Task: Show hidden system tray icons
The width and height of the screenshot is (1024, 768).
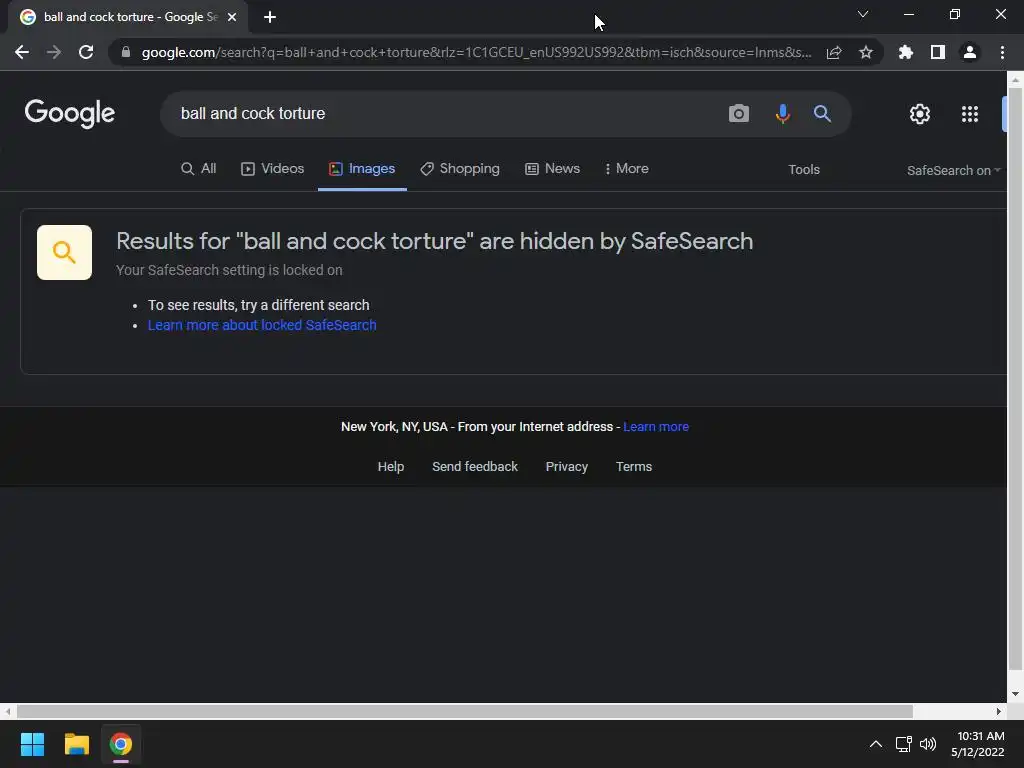Action: [876, 744]
